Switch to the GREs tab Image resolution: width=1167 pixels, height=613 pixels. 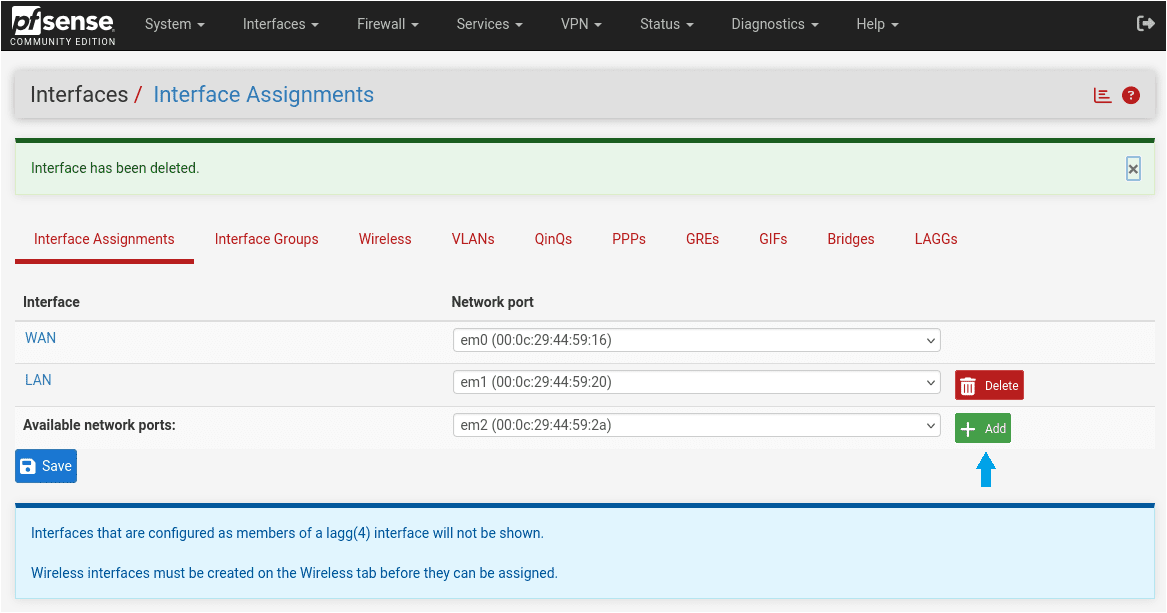pos(702,239)
